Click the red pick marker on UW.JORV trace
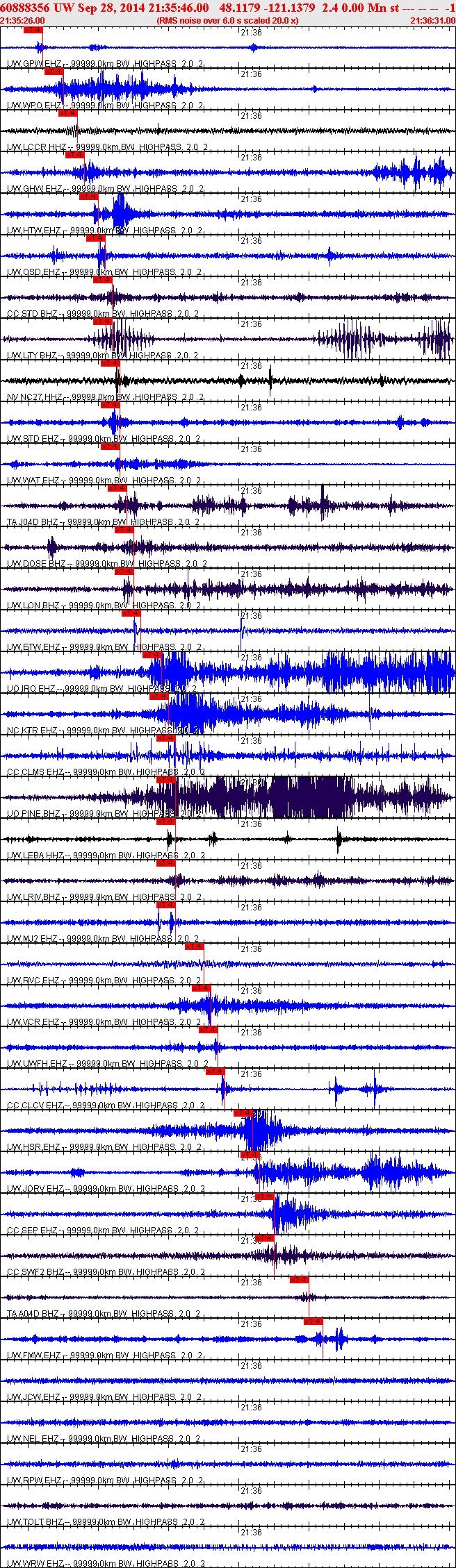This screenshot has height=1568, width=456. coord(250,1155)
